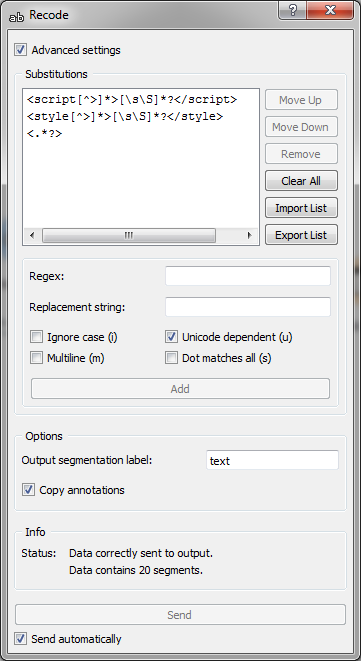Toggle the Send automatically checkbox
The height and width of the screenshot is (661, 361).
(20, 639)
